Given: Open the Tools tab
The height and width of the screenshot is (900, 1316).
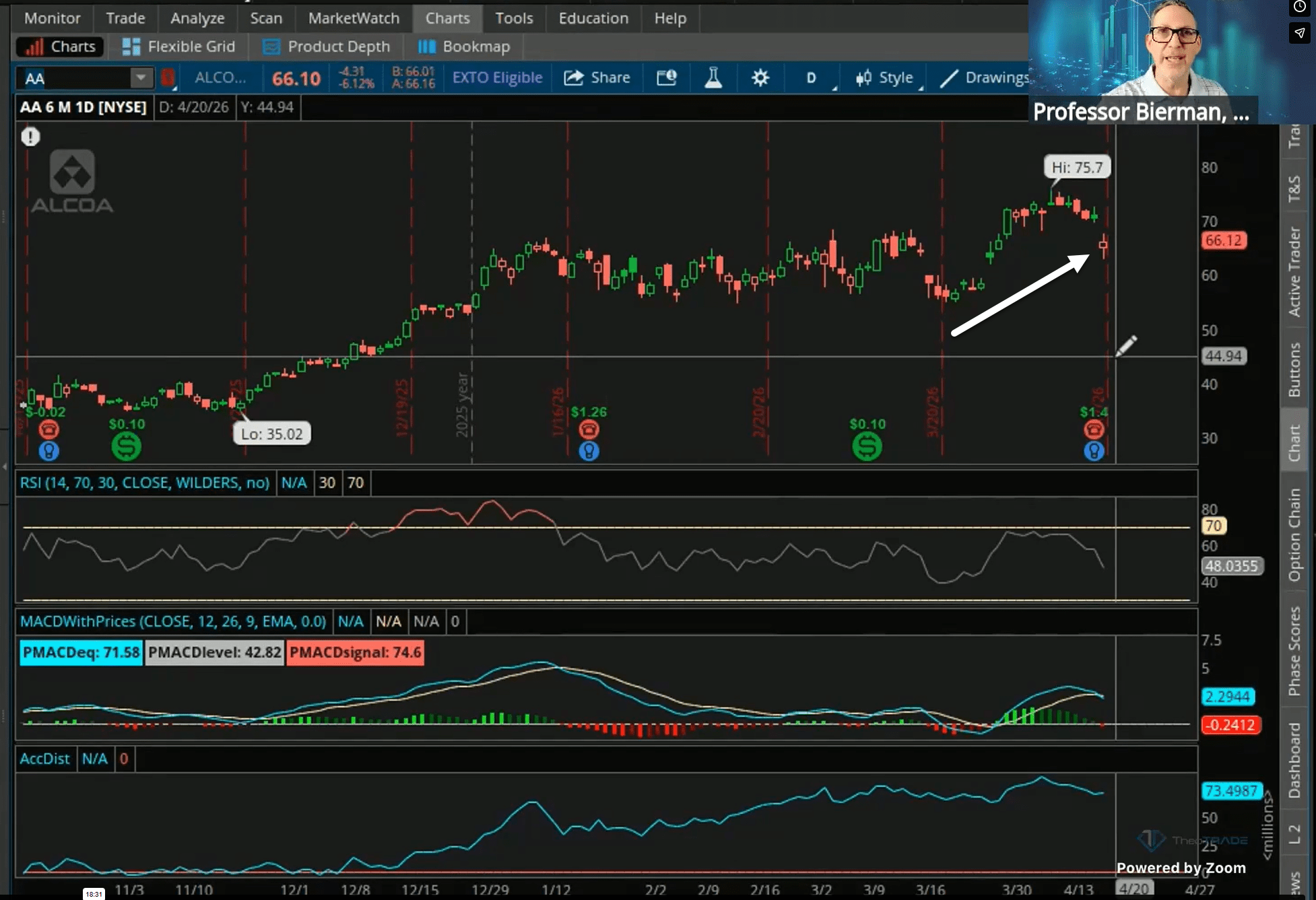Looking at the screenshot, I should (514, 18).
